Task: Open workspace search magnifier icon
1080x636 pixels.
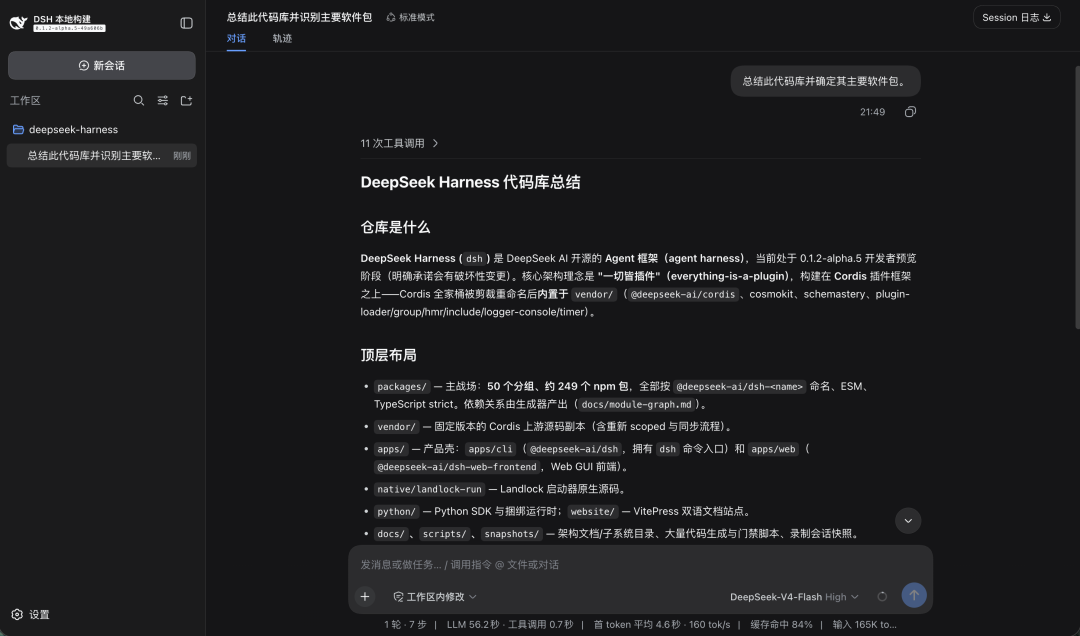Action: pyautogui.click(x=138, y=101)
